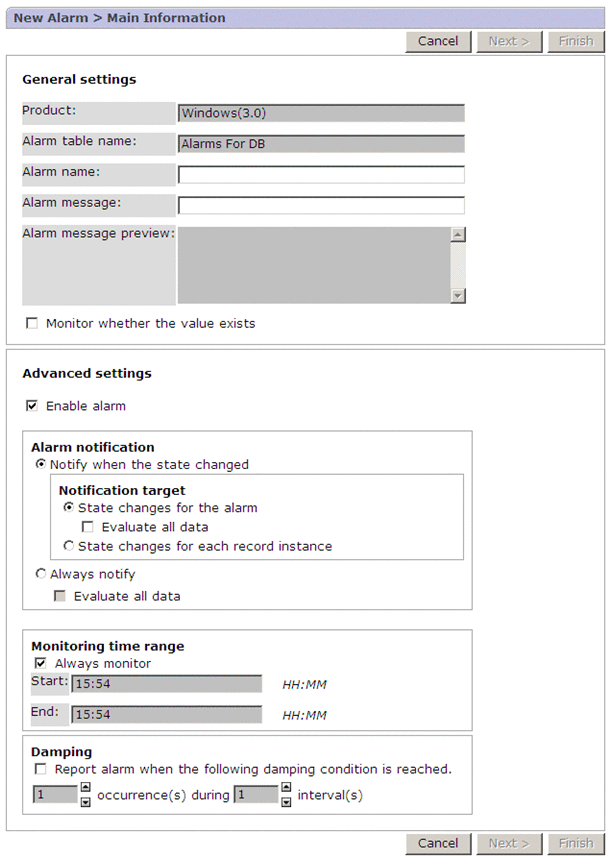Screen dimensions: 613x863
Task: Uncheck the Enable alarm checkbox
Action: [32, 406]
